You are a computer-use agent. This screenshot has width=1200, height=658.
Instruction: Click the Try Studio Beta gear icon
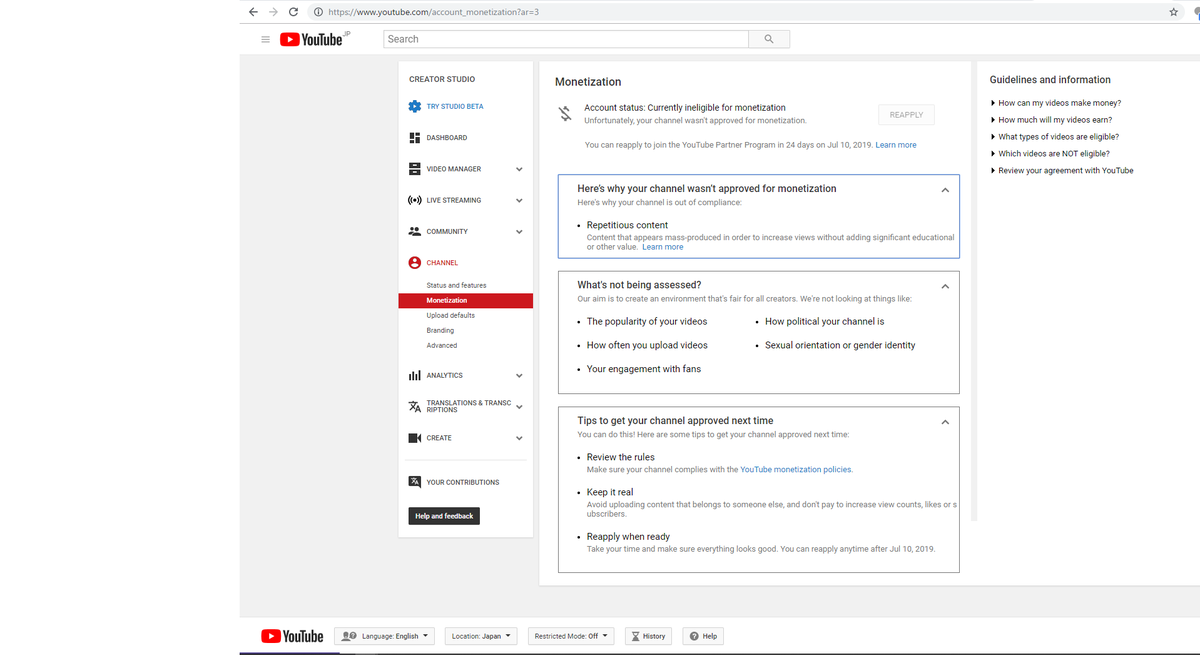point(414,106)
